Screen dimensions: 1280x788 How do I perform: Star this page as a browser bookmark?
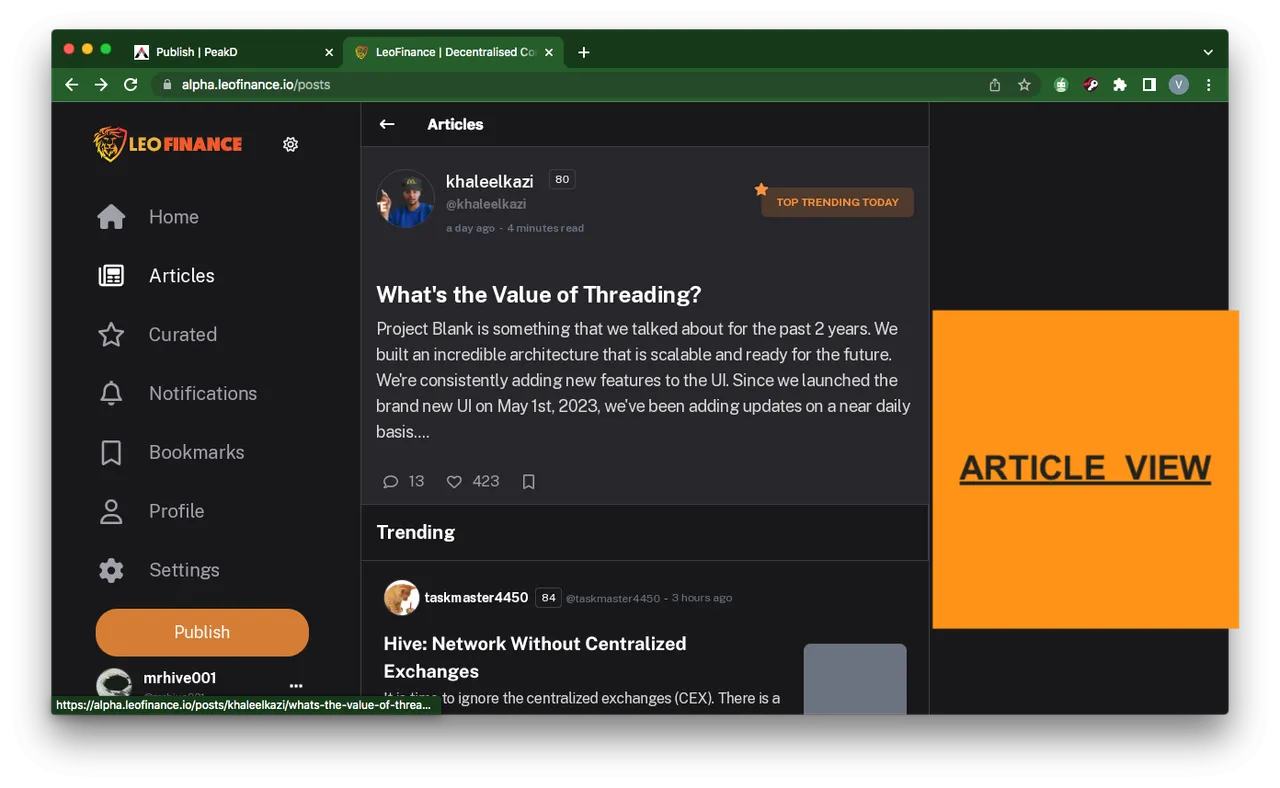(x=1024, y=85)
